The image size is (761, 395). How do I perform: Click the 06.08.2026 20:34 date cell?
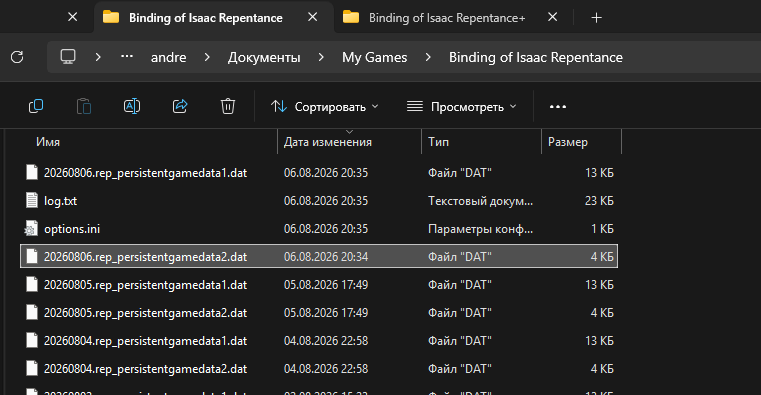point(326,257)
